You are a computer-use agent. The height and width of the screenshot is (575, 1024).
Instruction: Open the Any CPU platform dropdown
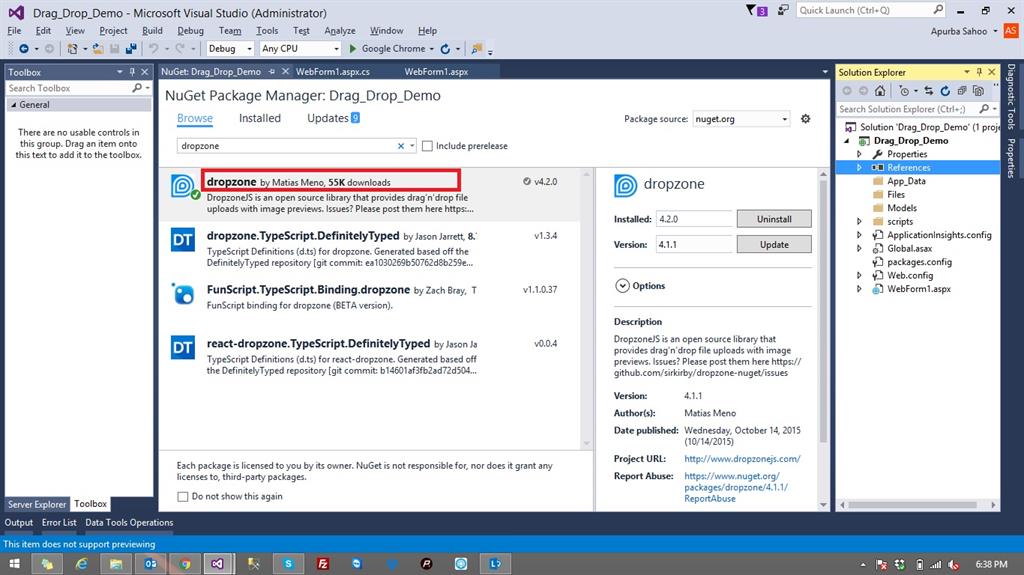click(x=300, y=48)
